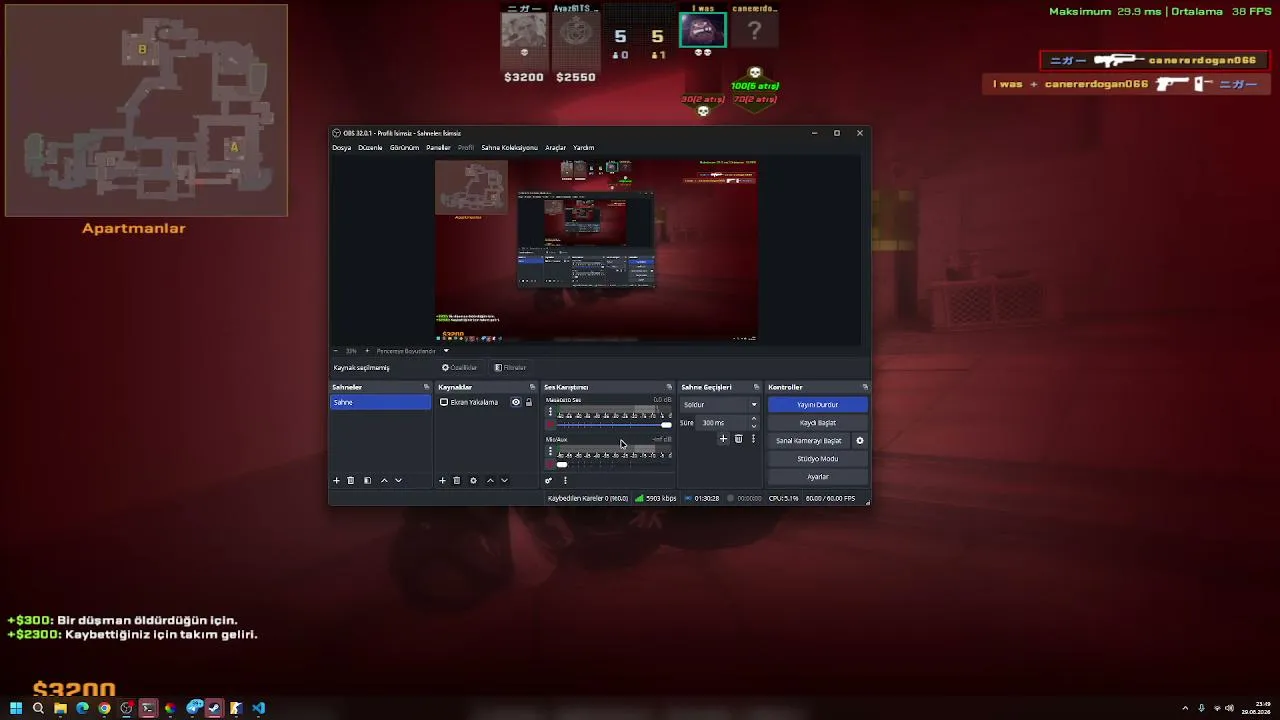The width and height of the screenshot is (1280, 720).
Task: Open source properties gear in Kaynaklar toolbar
Action: [473, 481]
